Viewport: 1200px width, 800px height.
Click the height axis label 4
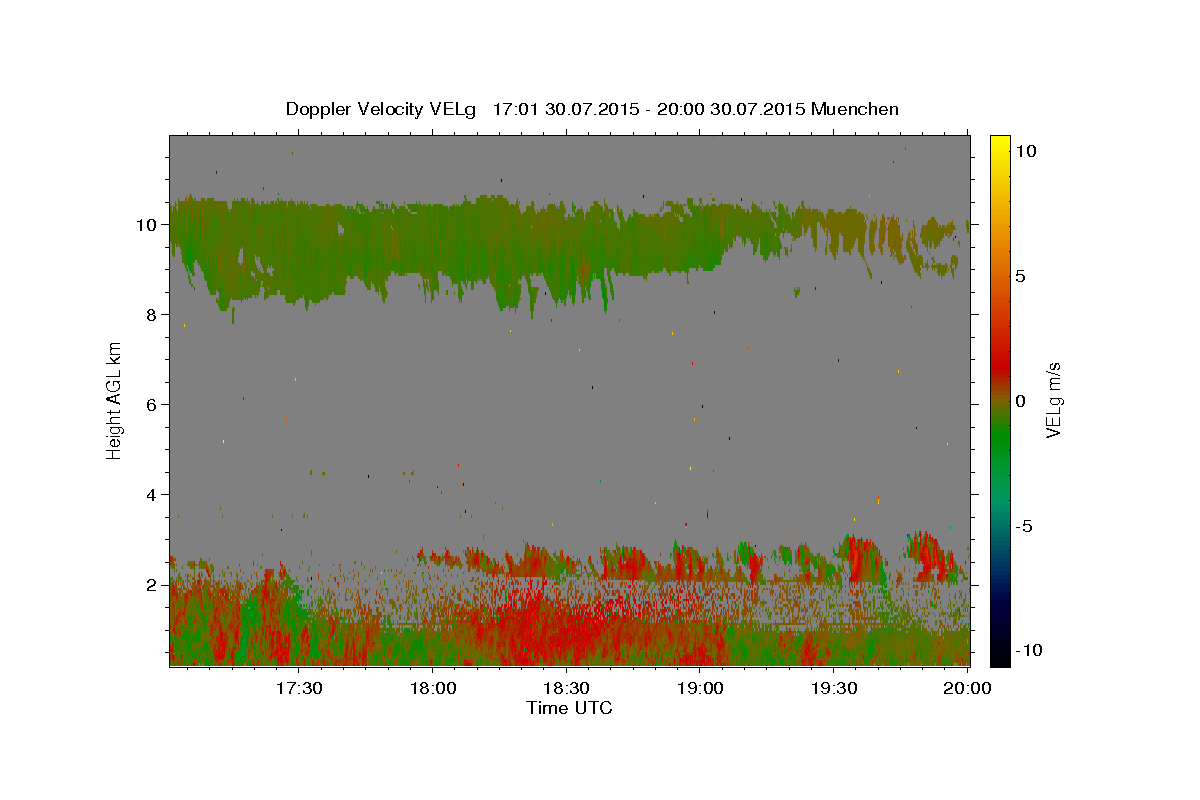152,495
